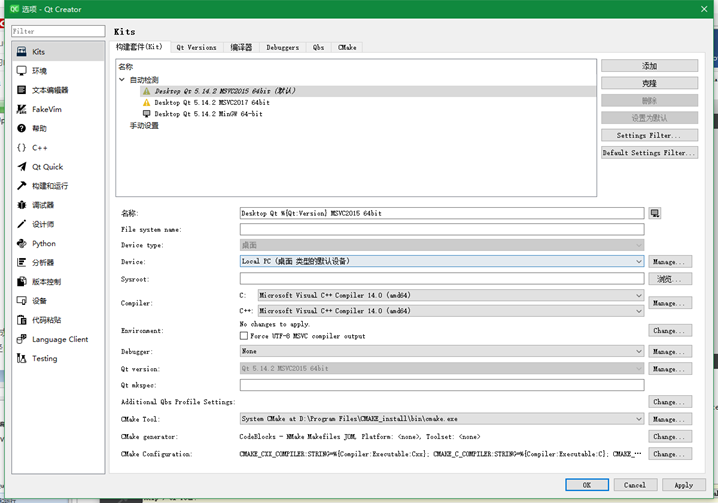Select the C++ settings category
The height and width of the screenshot is (503, 718).
[x=58, y=148]
